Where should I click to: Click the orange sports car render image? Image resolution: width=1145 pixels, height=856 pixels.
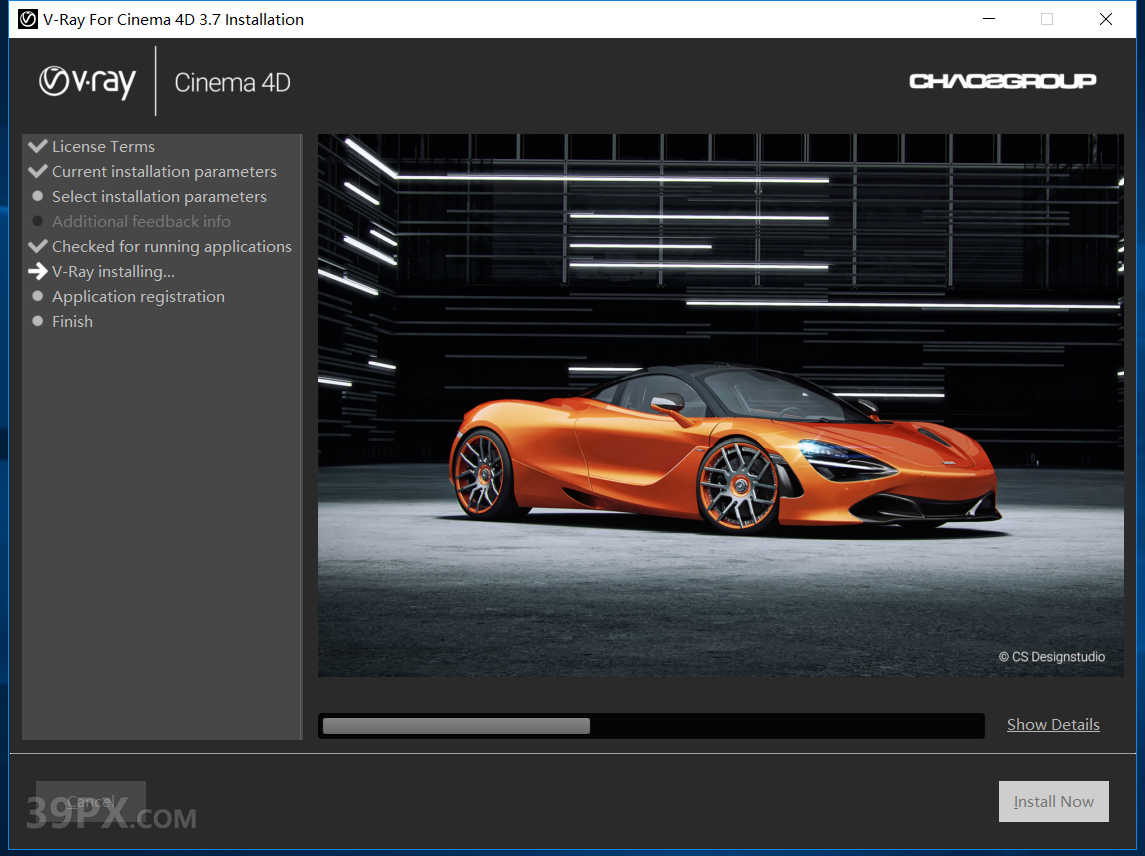point(721,405)
